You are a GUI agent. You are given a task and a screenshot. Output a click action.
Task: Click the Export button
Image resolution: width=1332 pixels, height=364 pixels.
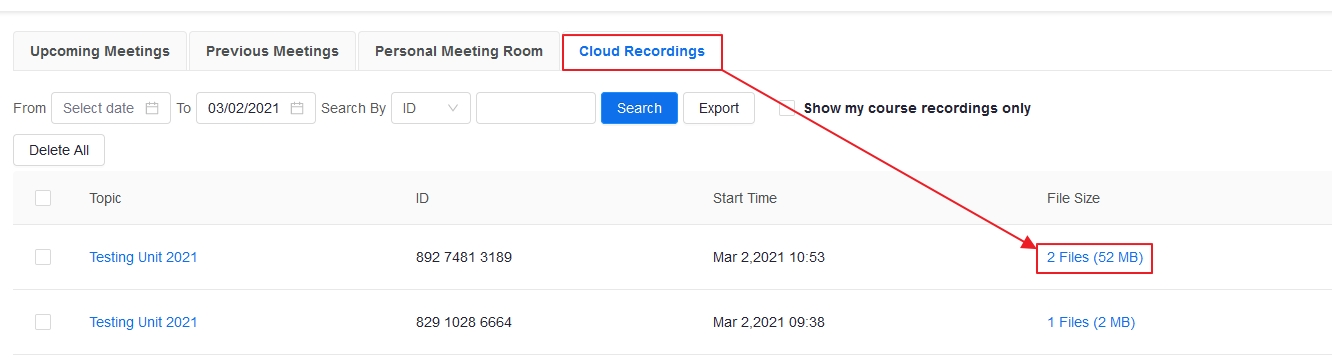coord(719,108)
